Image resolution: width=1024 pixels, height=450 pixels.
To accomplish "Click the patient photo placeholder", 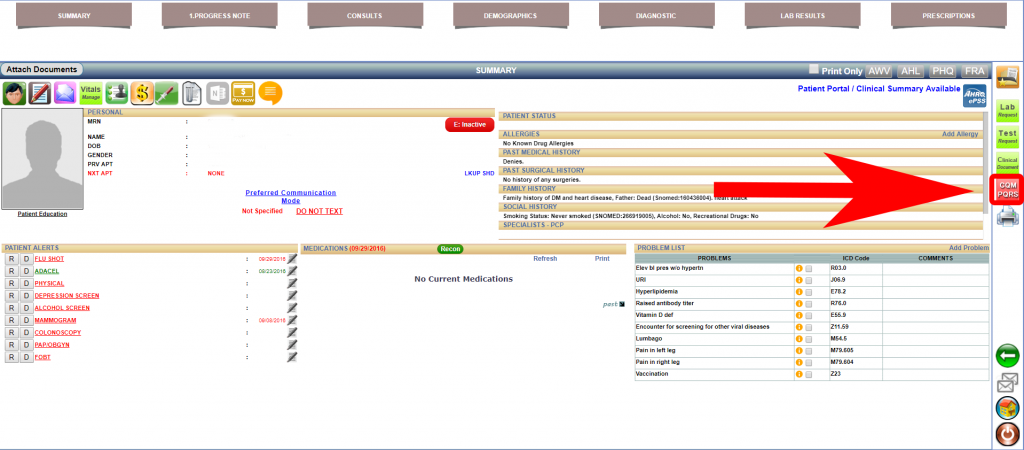I will [42, 160].
